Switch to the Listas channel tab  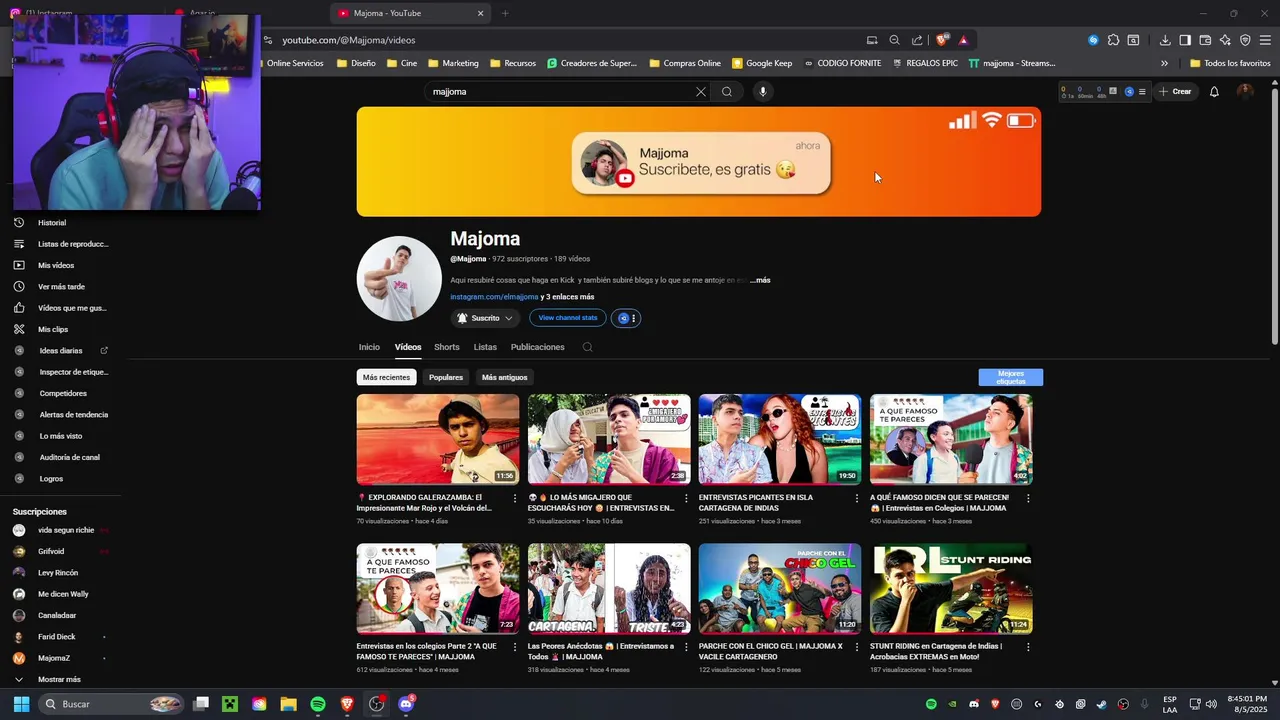point(485,347)
